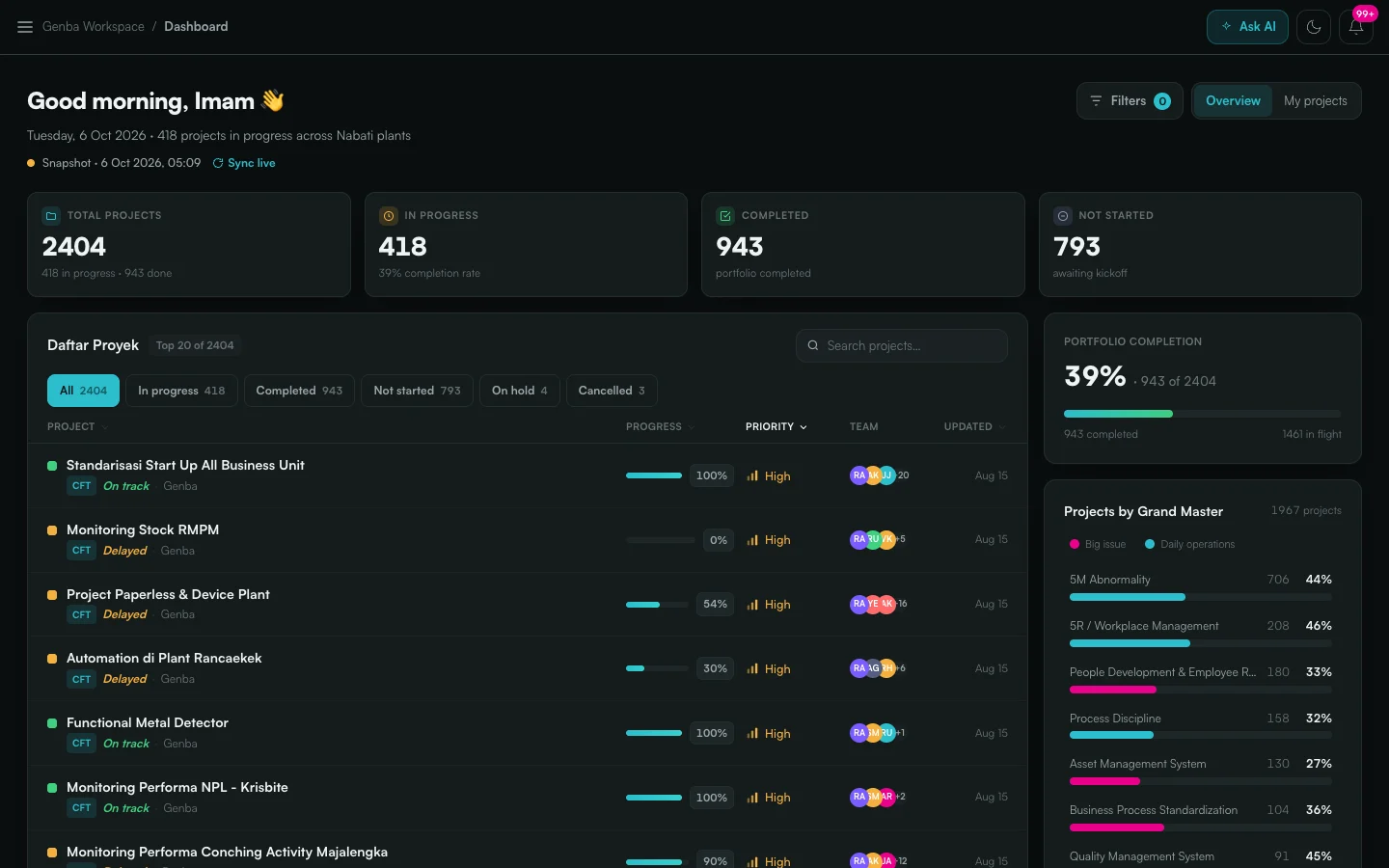Click the In Progress clock icon

coord(389,216)
